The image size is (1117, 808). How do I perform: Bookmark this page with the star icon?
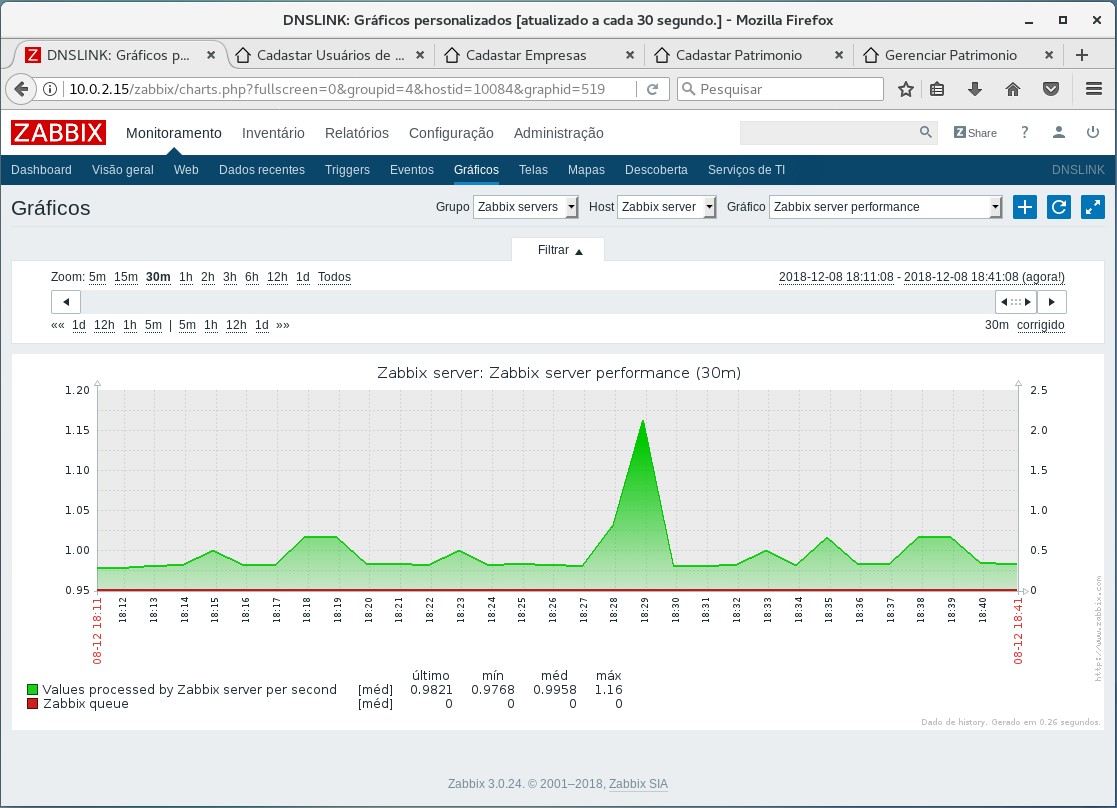point(905,89)
